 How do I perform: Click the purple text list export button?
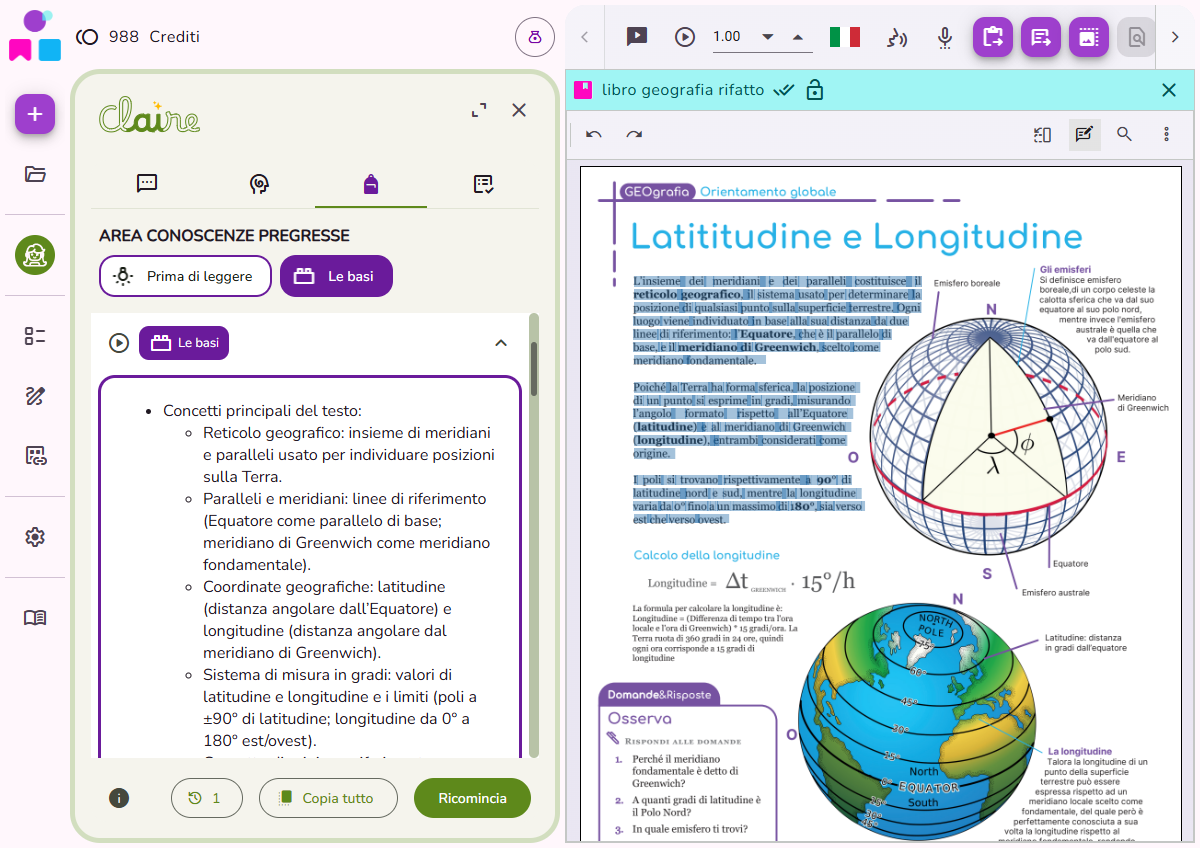(1041, 37)
